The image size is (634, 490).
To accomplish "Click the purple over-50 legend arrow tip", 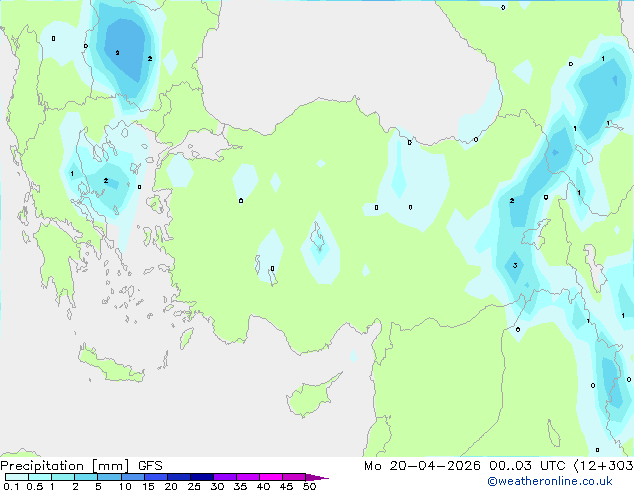I will click(317, 477).
